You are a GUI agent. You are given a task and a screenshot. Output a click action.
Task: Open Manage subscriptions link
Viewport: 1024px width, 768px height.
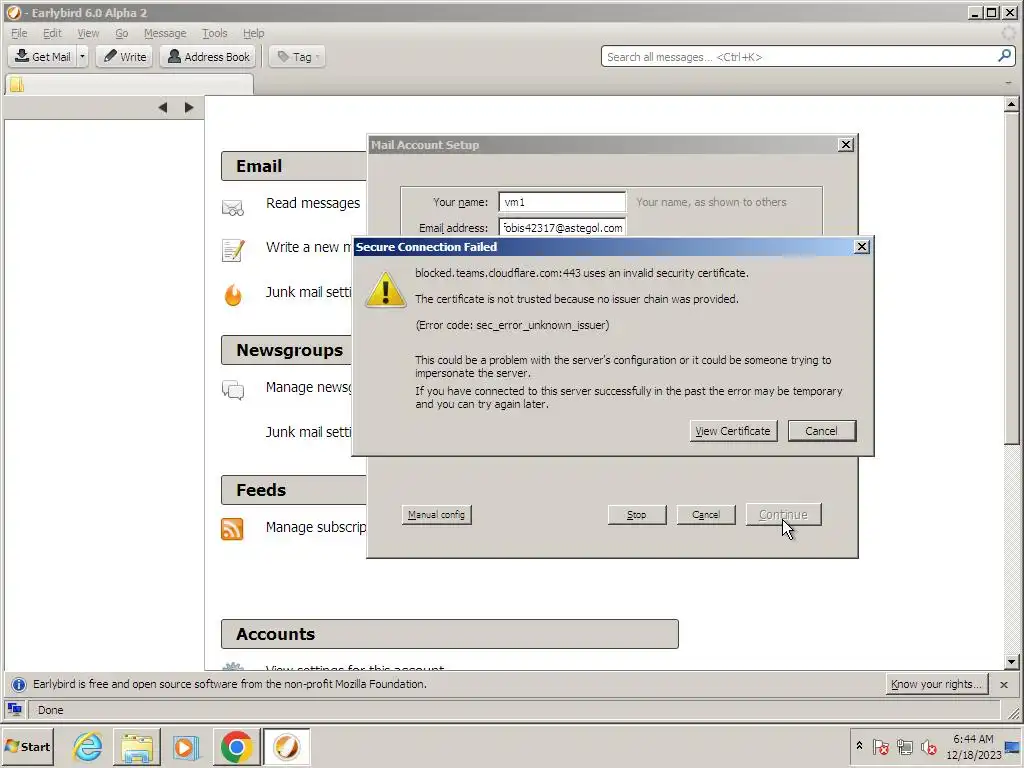pos(316,527)
